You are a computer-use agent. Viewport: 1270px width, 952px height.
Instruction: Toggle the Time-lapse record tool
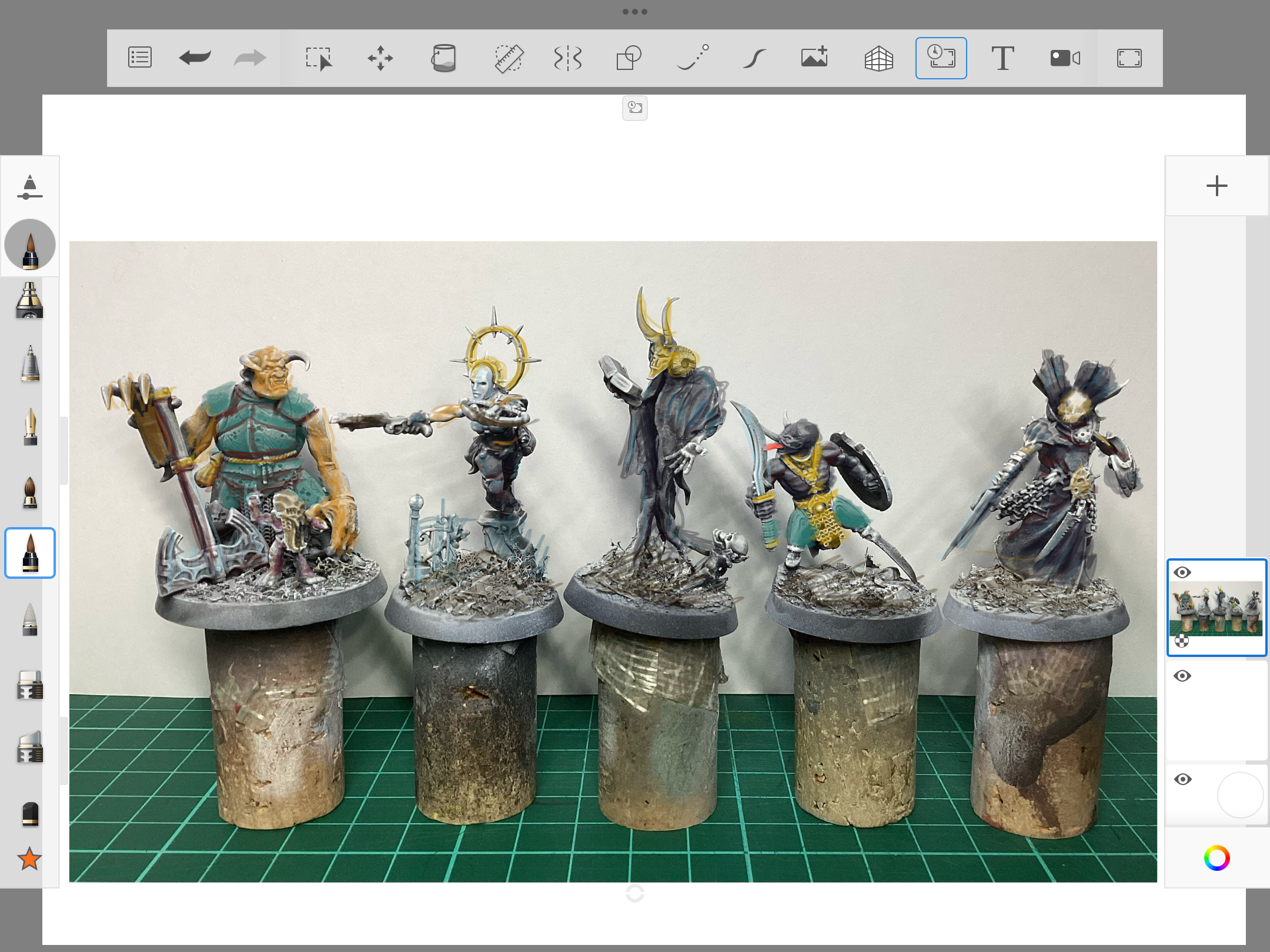(941, 58)
